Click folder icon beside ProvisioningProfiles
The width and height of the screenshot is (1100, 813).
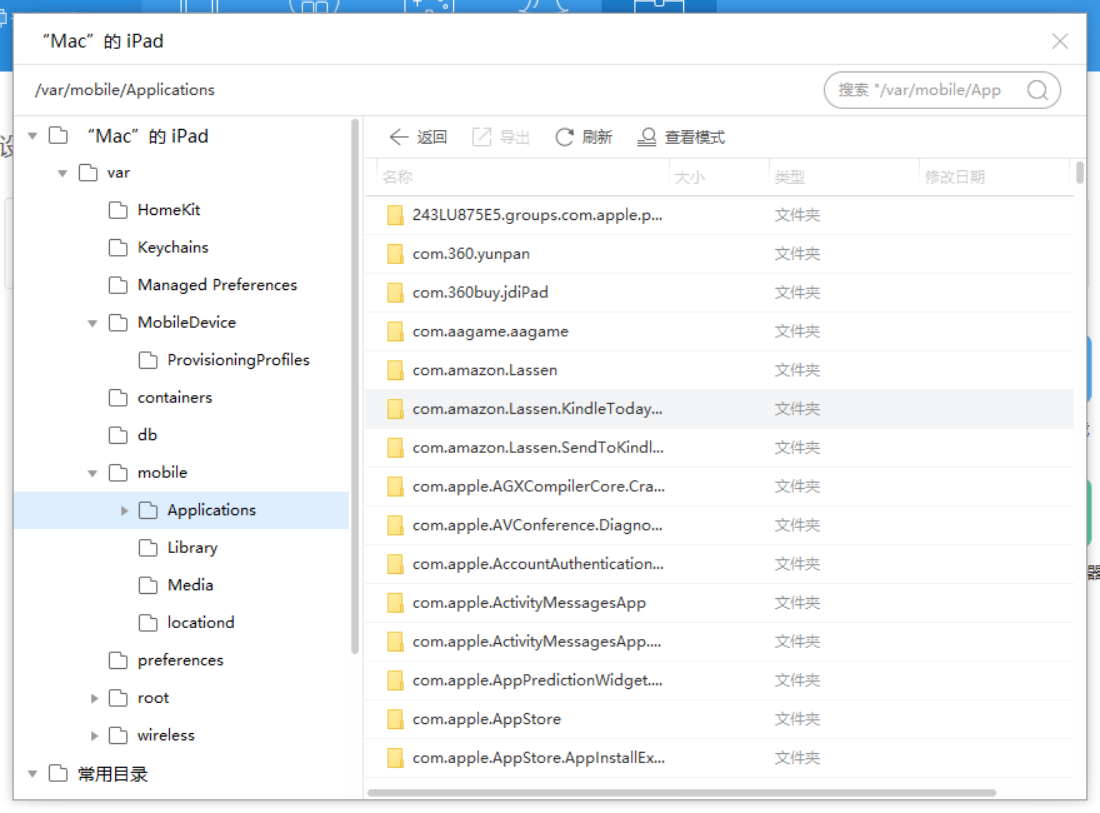click(148, 360)
